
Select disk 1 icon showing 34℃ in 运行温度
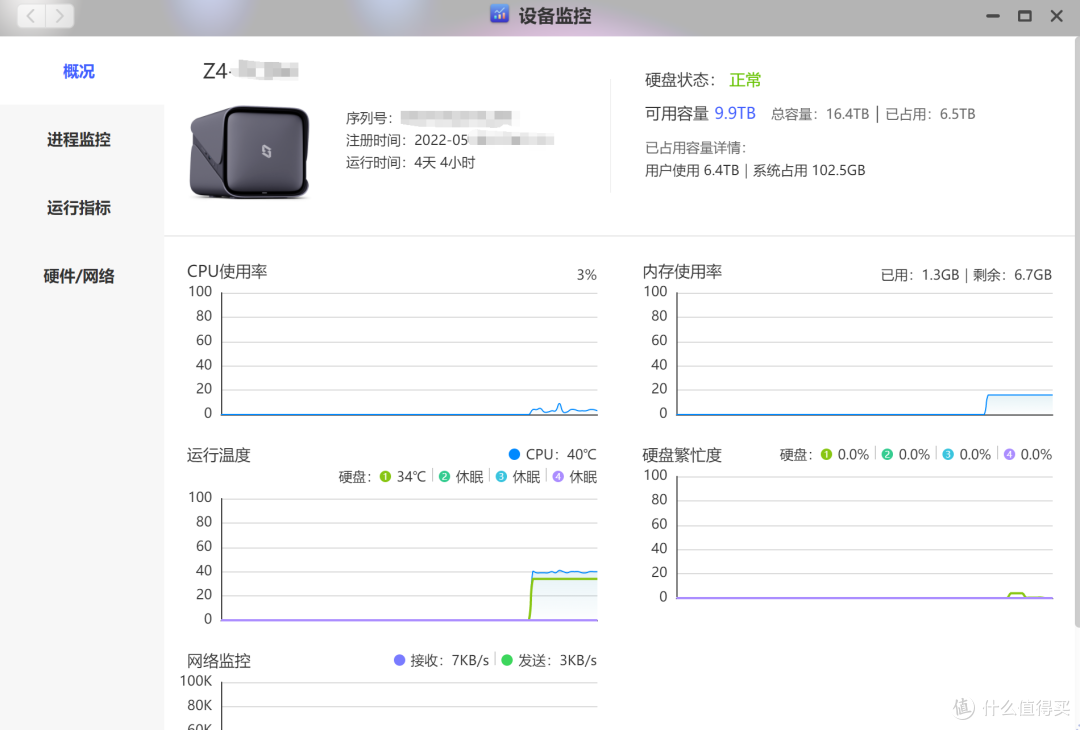pyautogui.click(x=385, y=477)
